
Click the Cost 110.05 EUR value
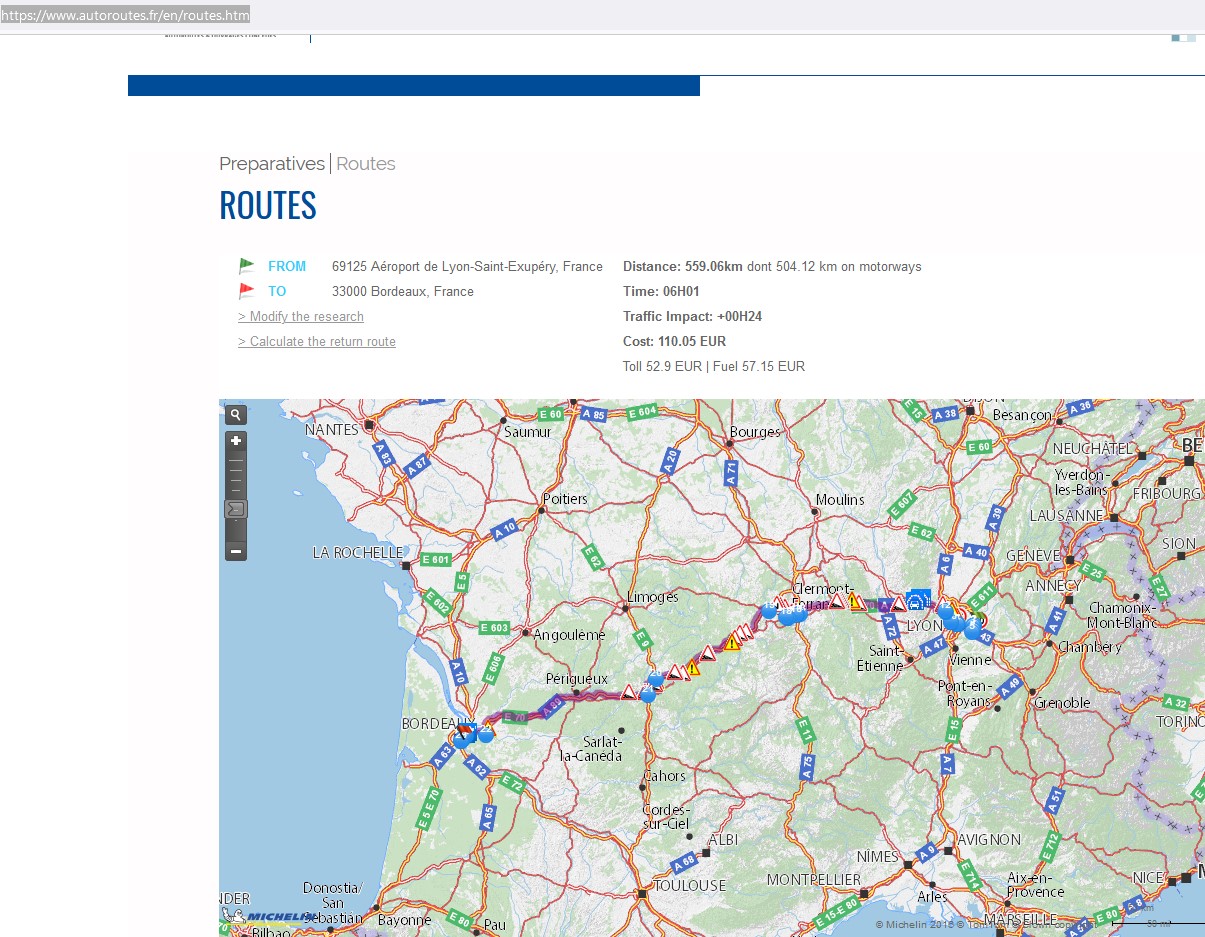tap(674, 341)
